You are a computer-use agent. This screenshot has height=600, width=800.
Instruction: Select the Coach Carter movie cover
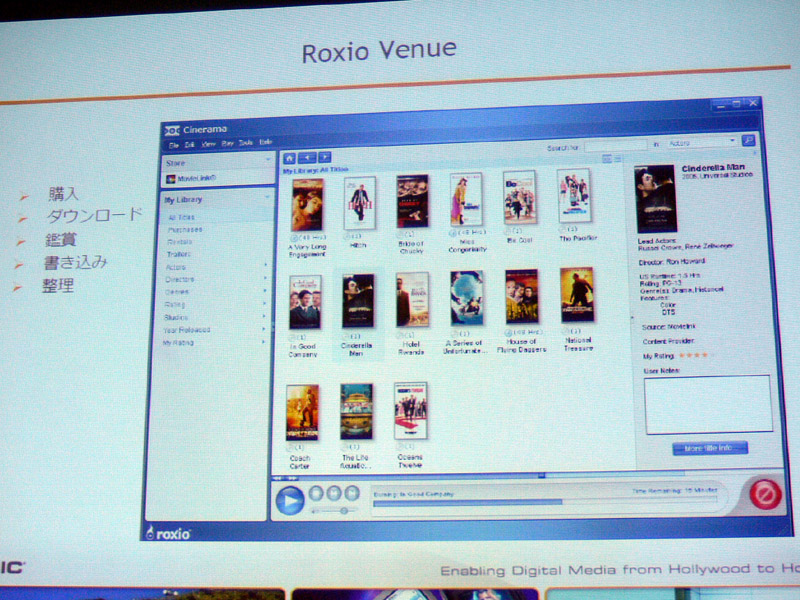(303, 413)
